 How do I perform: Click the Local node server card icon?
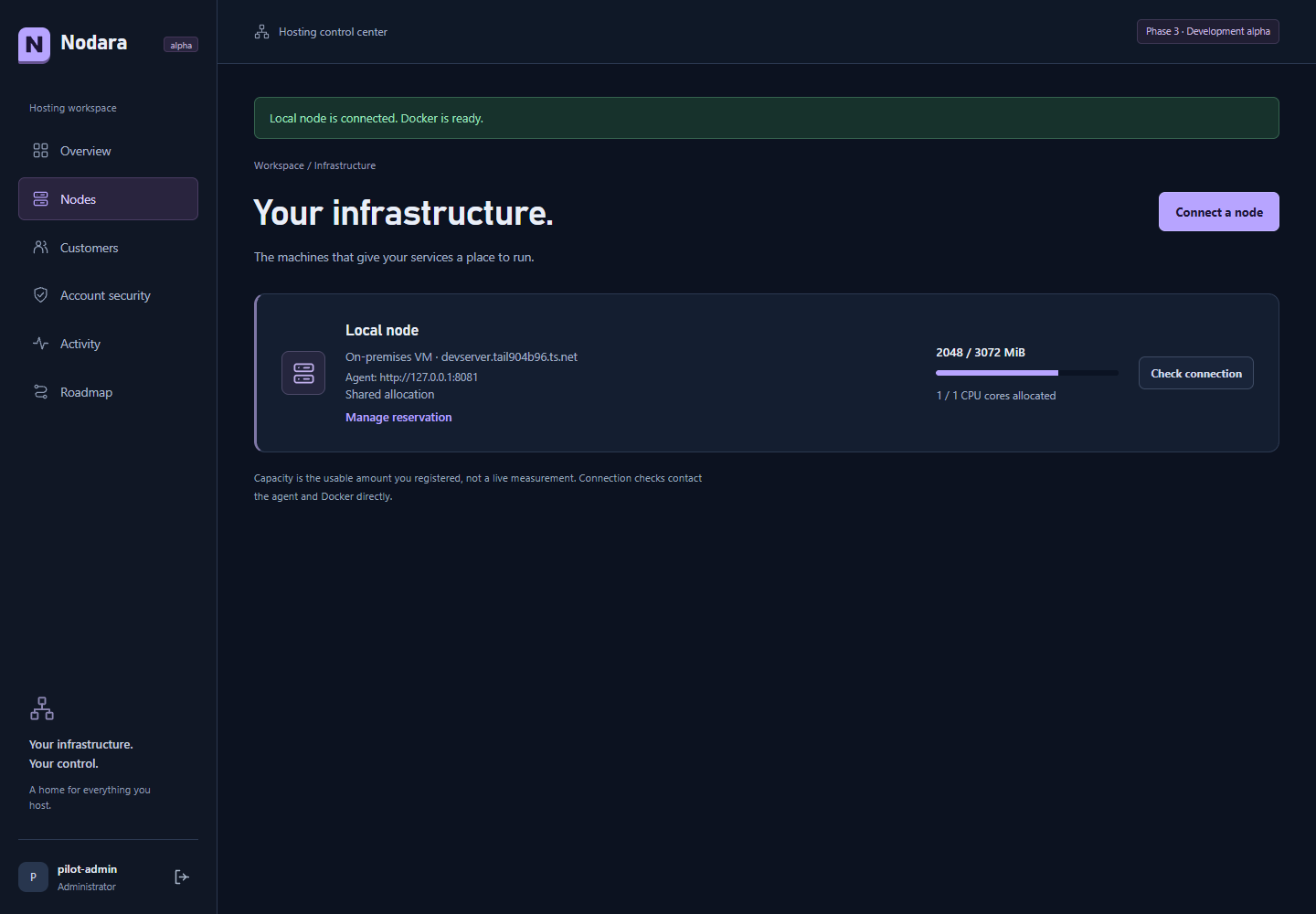point(303,373)
